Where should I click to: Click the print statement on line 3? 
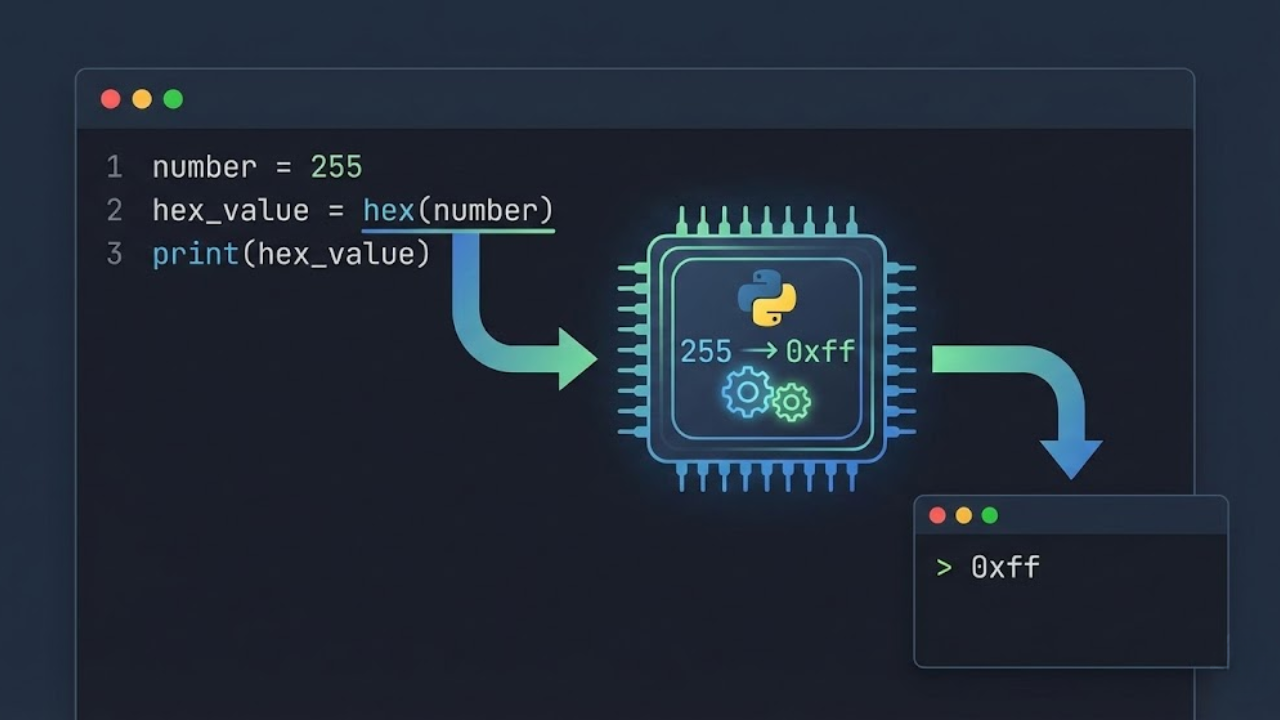pyautogui.click(x=194, y=254)
